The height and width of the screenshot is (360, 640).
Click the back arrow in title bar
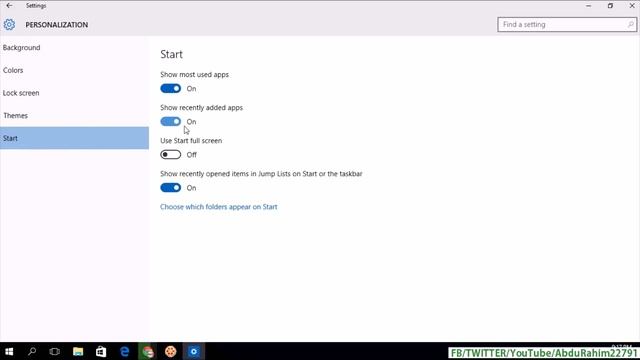coord(9,6)
